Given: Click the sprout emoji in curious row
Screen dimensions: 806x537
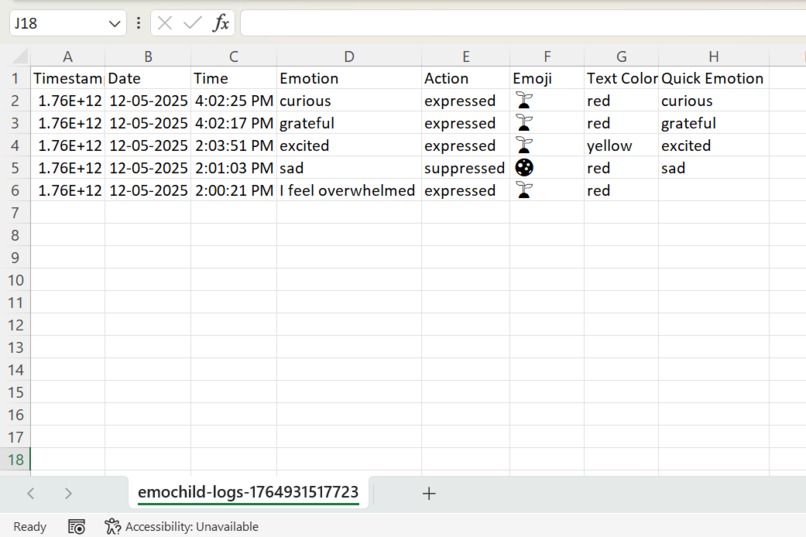Looking at the screenshot, I should point(524,100).
